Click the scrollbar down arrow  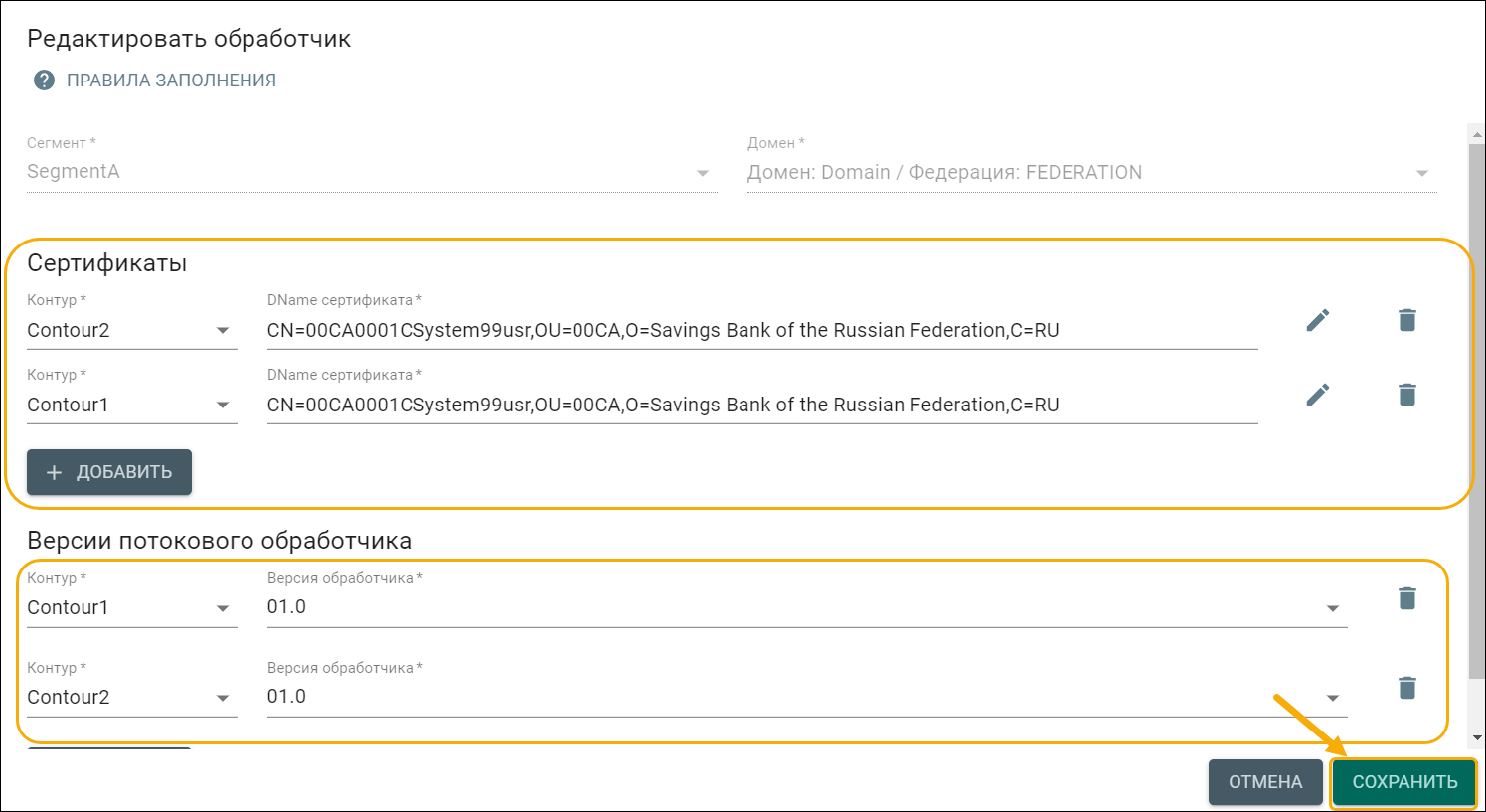[1477, 737]
